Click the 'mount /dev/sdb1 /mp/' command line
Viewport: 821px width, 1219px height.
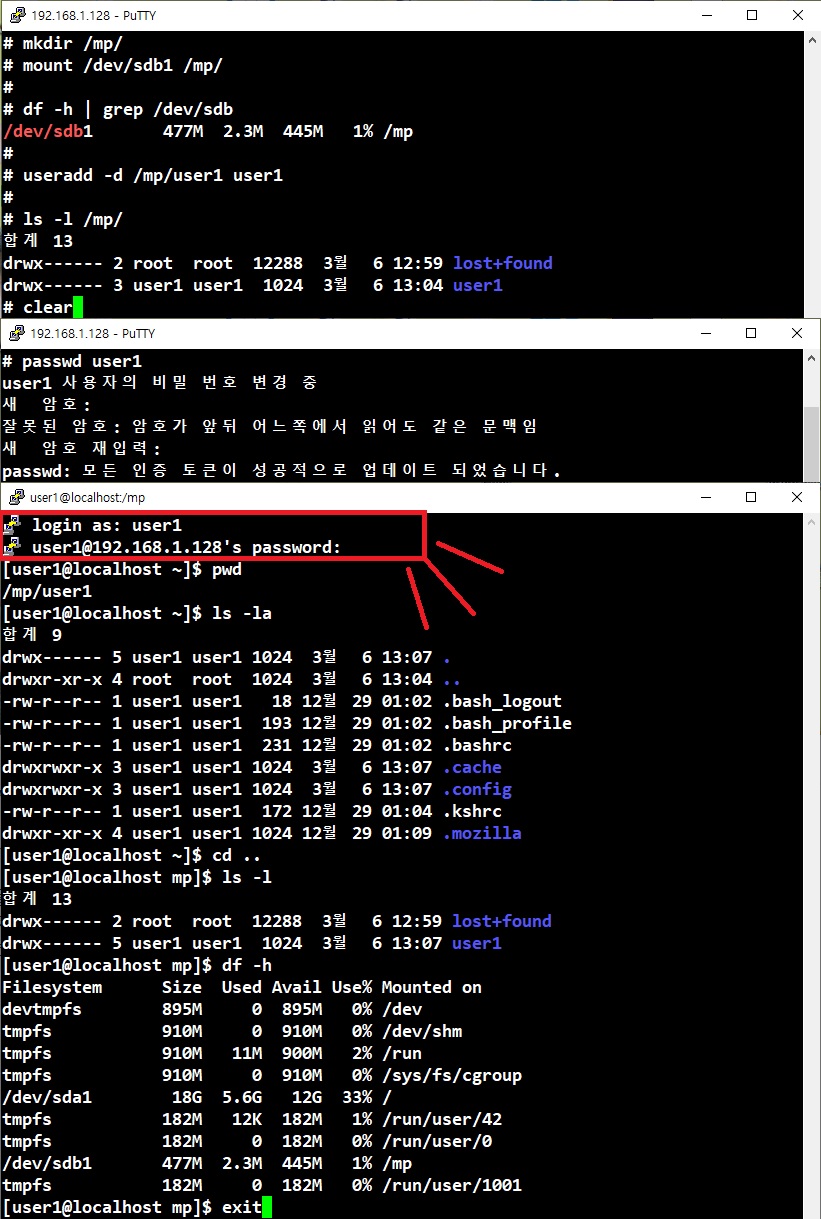[x=112, y=66]
